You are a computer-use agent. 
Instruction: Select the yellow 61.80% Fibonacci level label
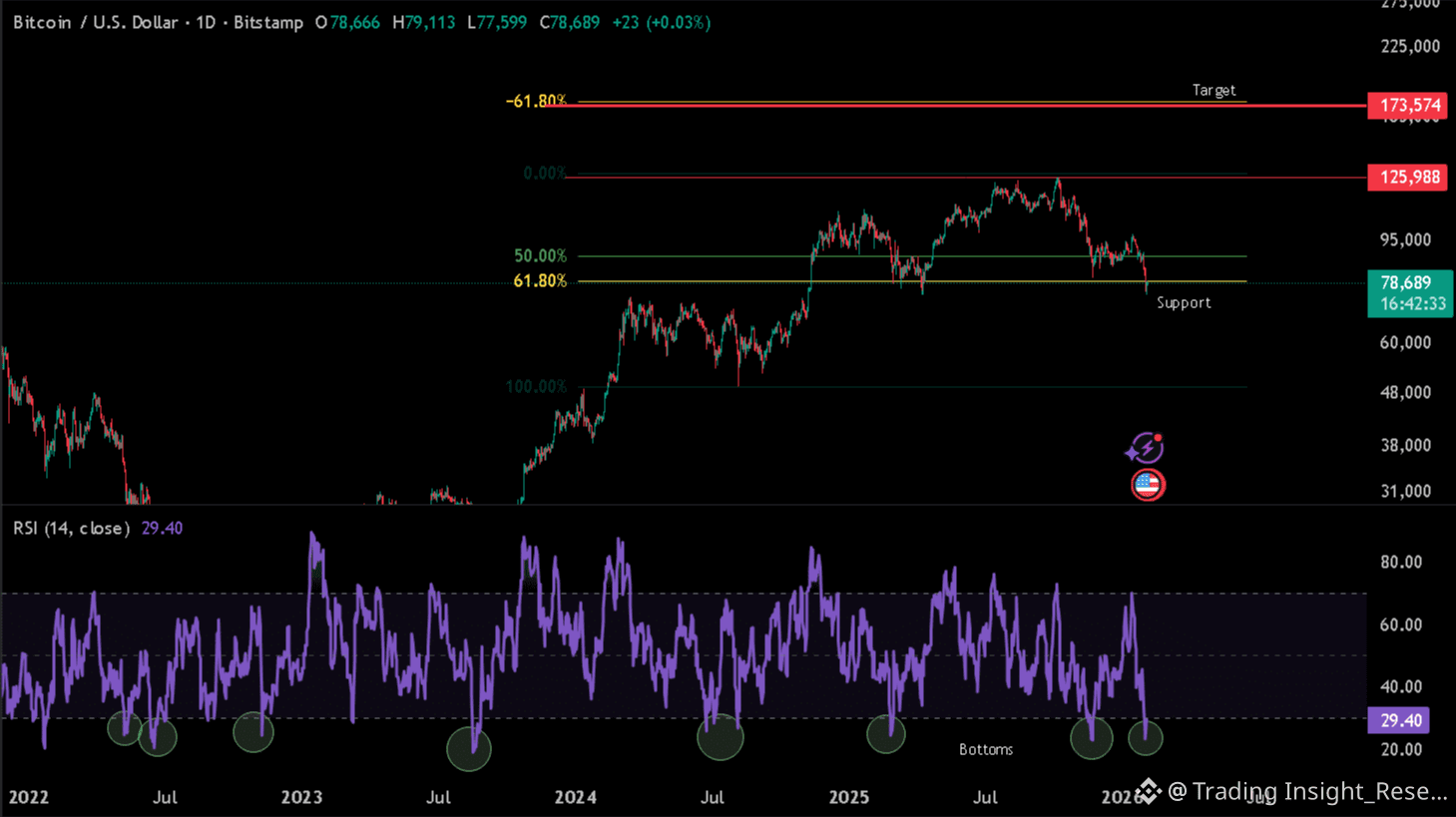pos(540,281)
